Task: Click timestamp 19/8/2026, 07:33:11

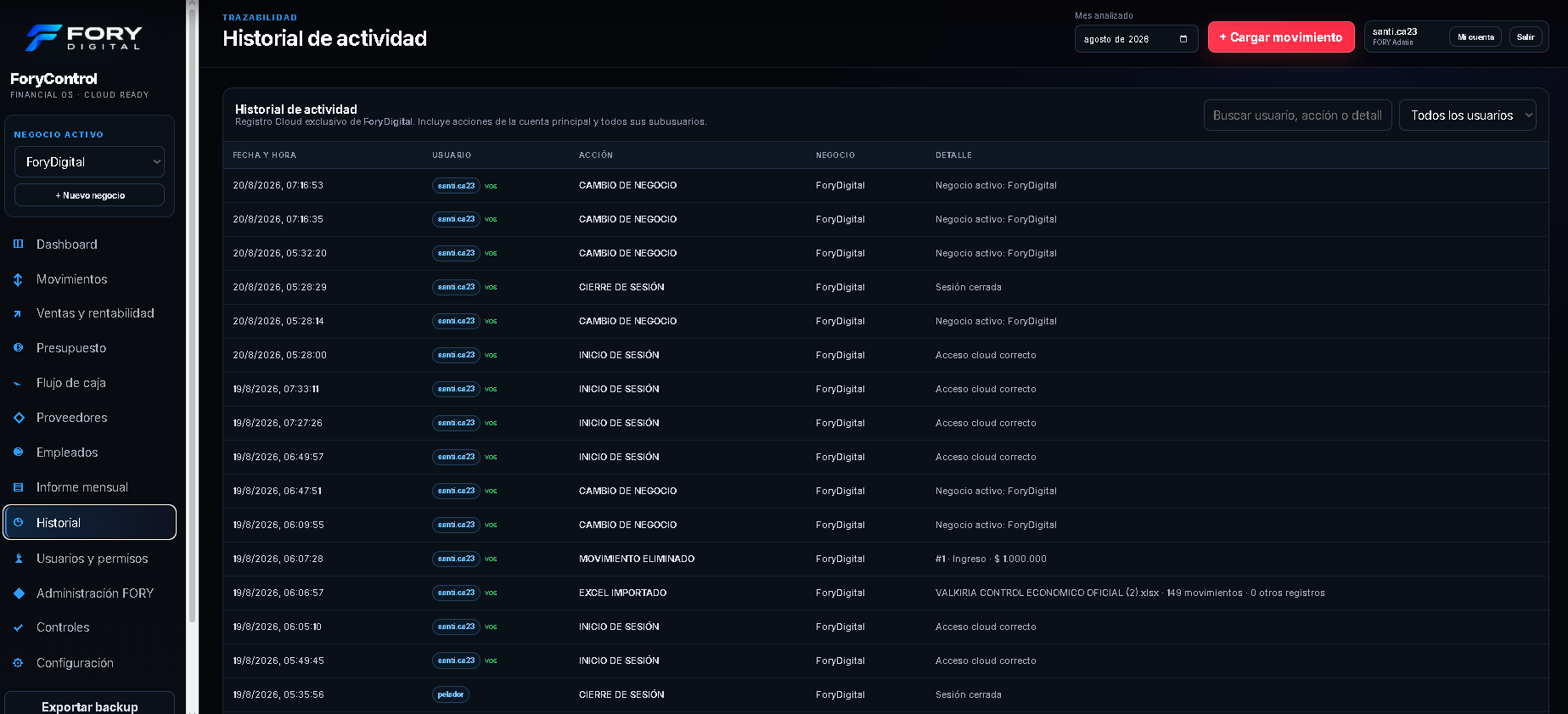Action: click(276, 389)
